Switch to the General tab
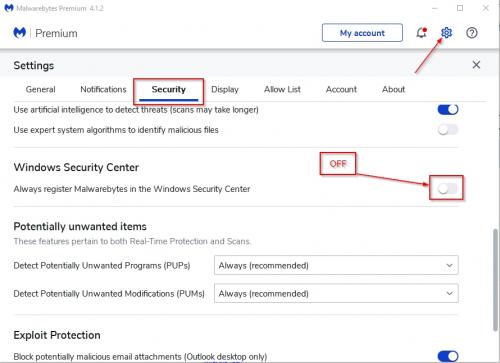Screen dimensions: 500x363 [40, 89]
